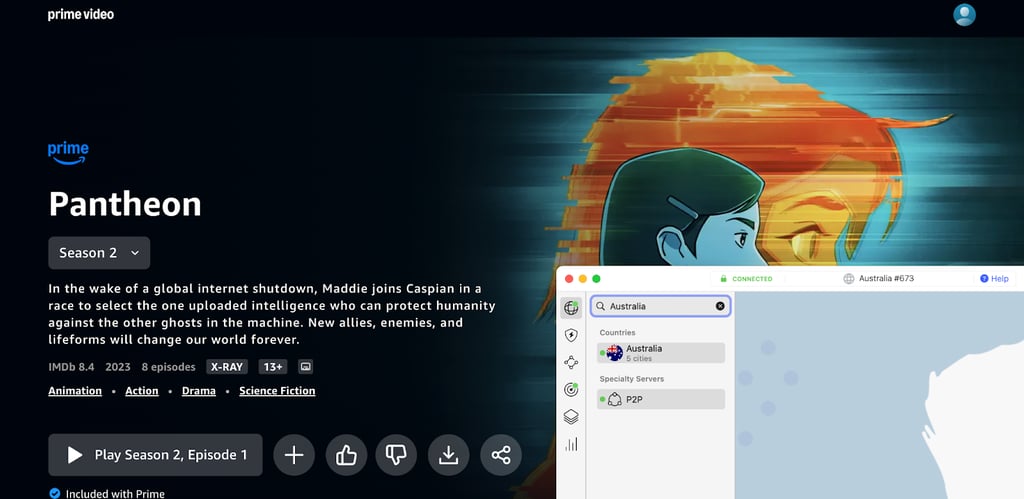Open the target radar icon in VPN sidebar
This screenshot has height=499, width=1024.
(x=571, y=390)
